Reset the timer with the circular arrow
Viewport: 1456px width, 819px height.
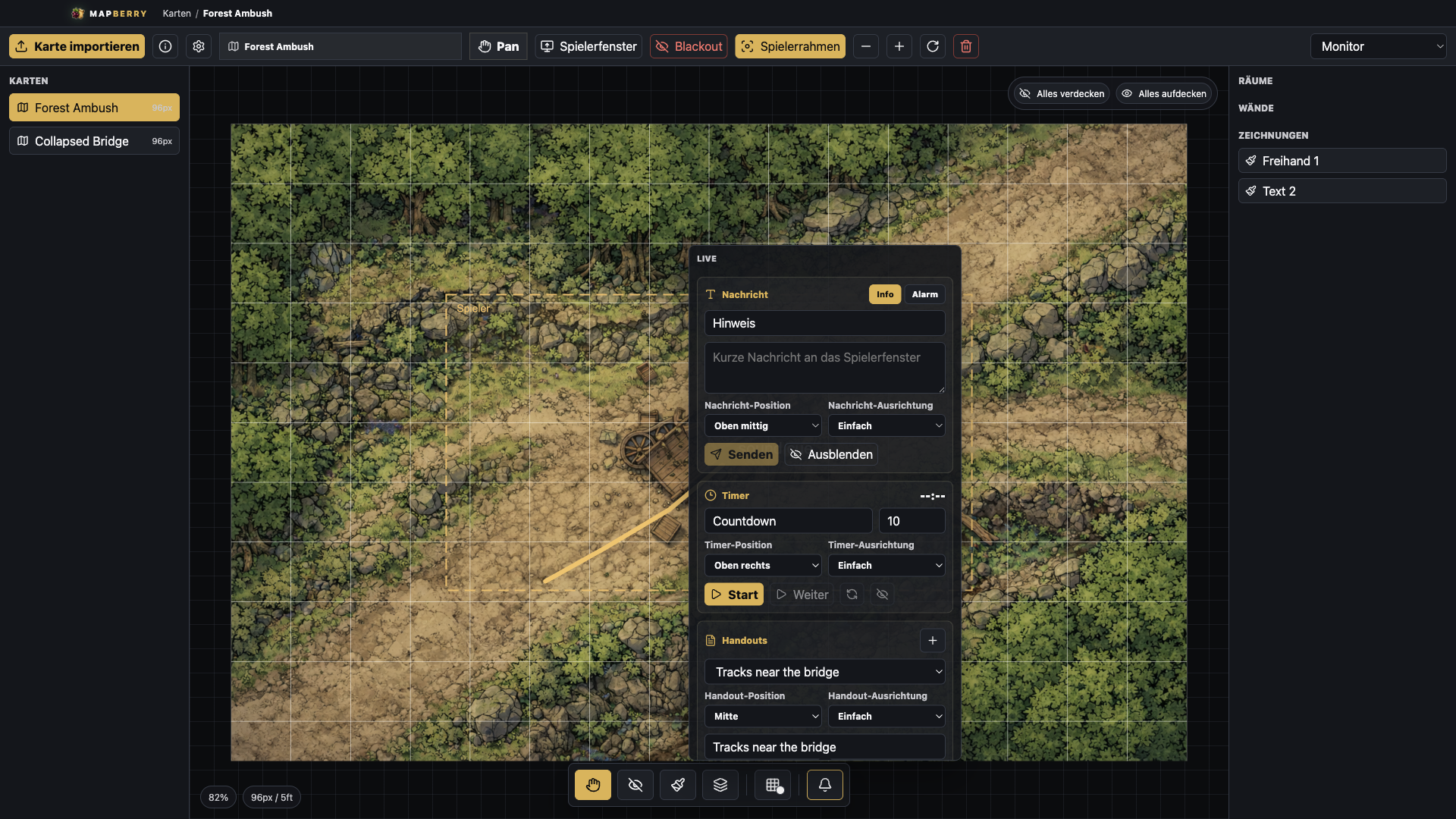[x=852, y=595]
